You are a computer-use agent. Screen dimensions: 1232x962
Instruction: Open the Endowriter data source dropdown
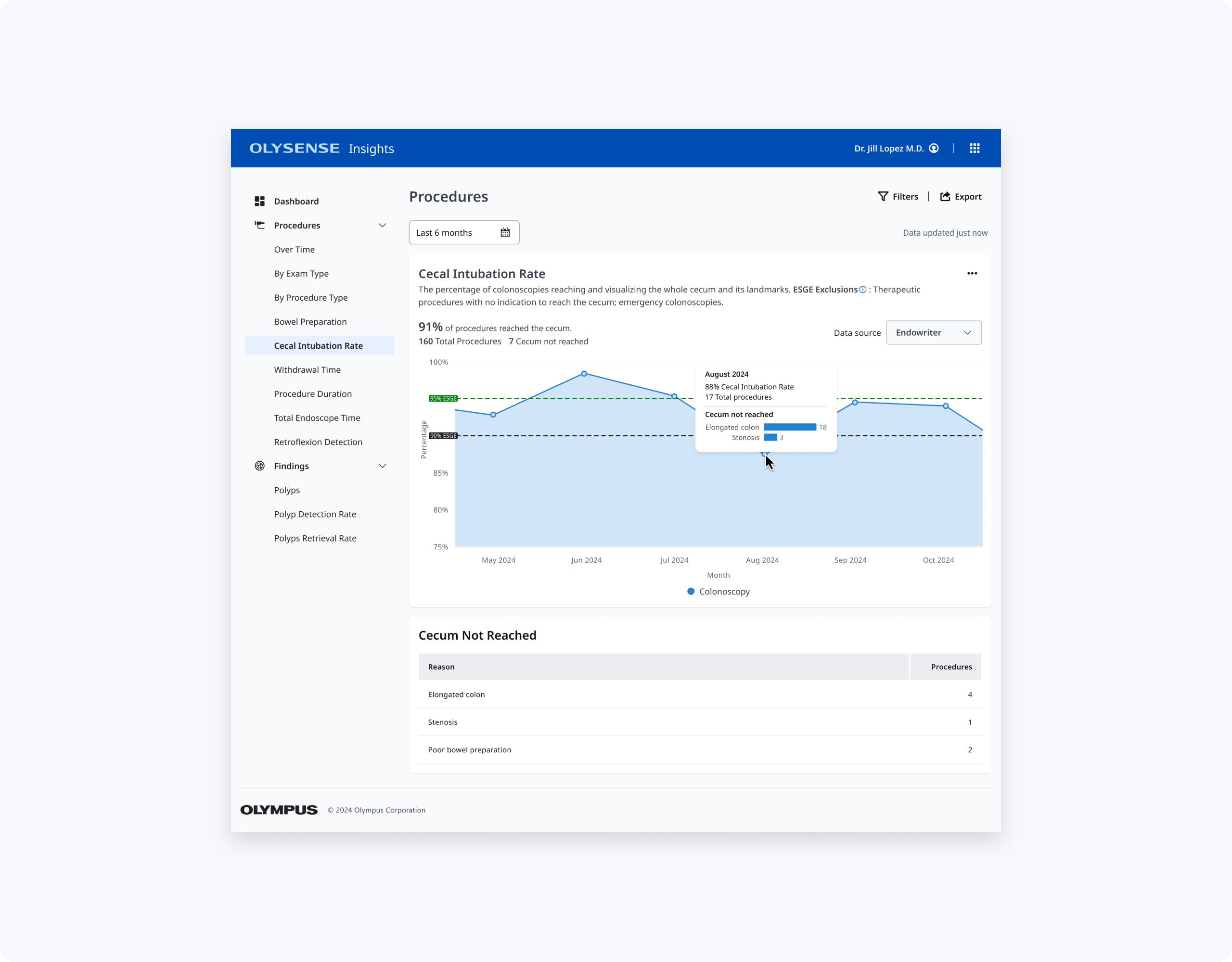coord(933,333)
